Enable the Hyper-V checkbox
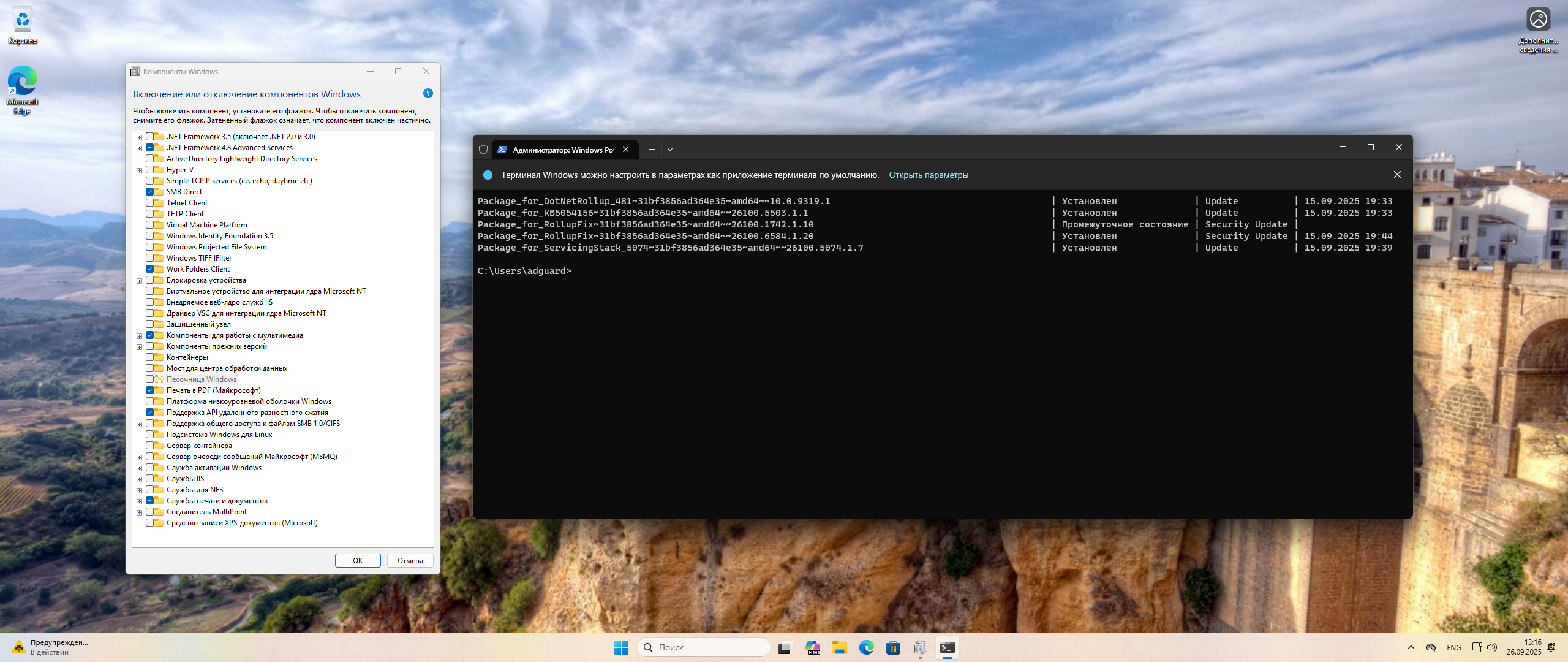The width and height of the screenshot is (1568, 662). [149, 170]
